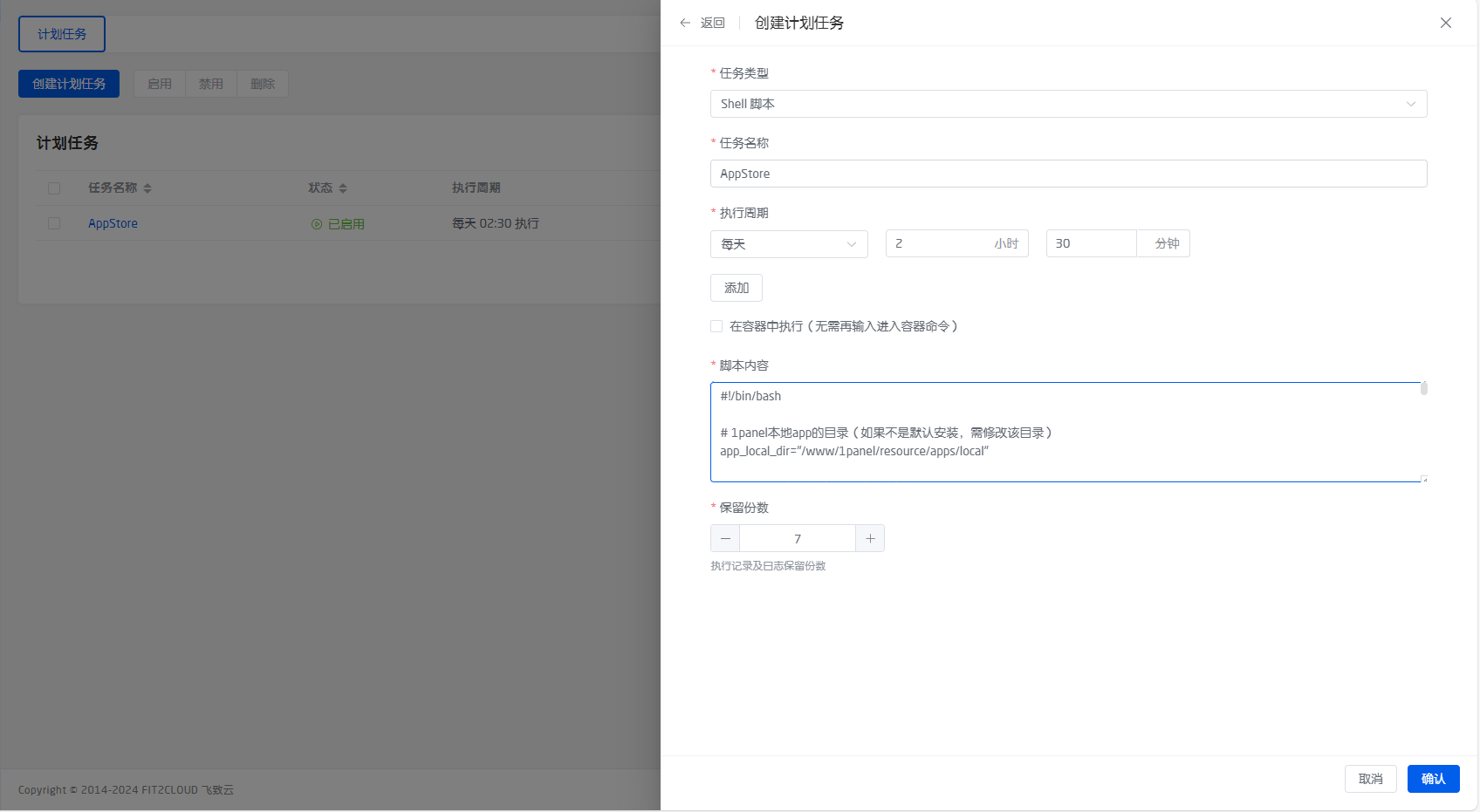The image size is (1480, 812).
Task: Confirm the task with 确认
Action: pyautogui.click(x=1432, y=778)
